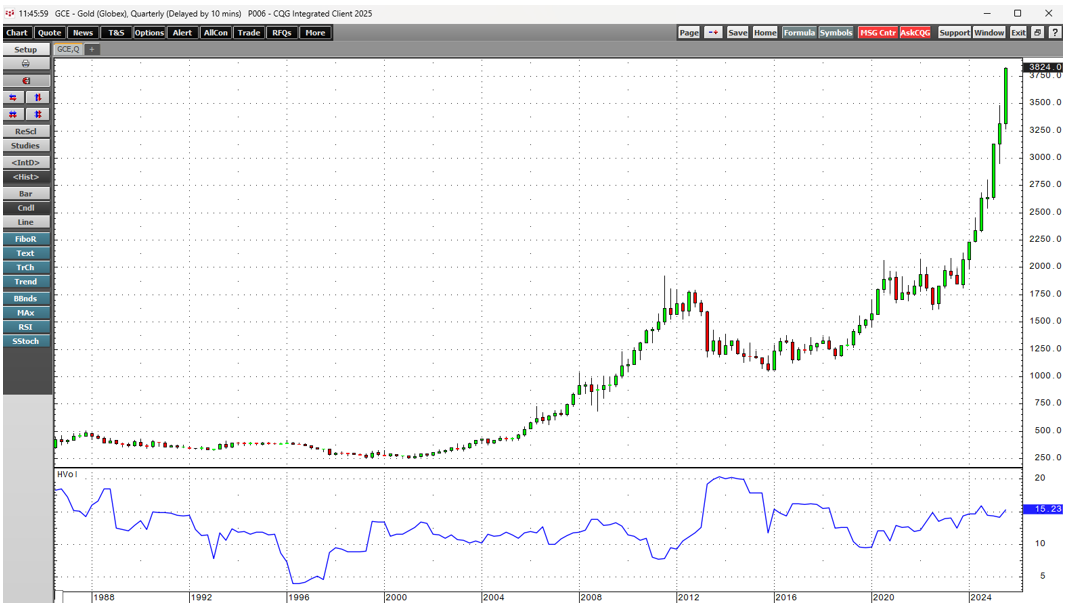Image resolution: width=1066 pixels, height=608 pixels.
Task: Click the horizontal compress arrows icon
Action: point(14,97)
